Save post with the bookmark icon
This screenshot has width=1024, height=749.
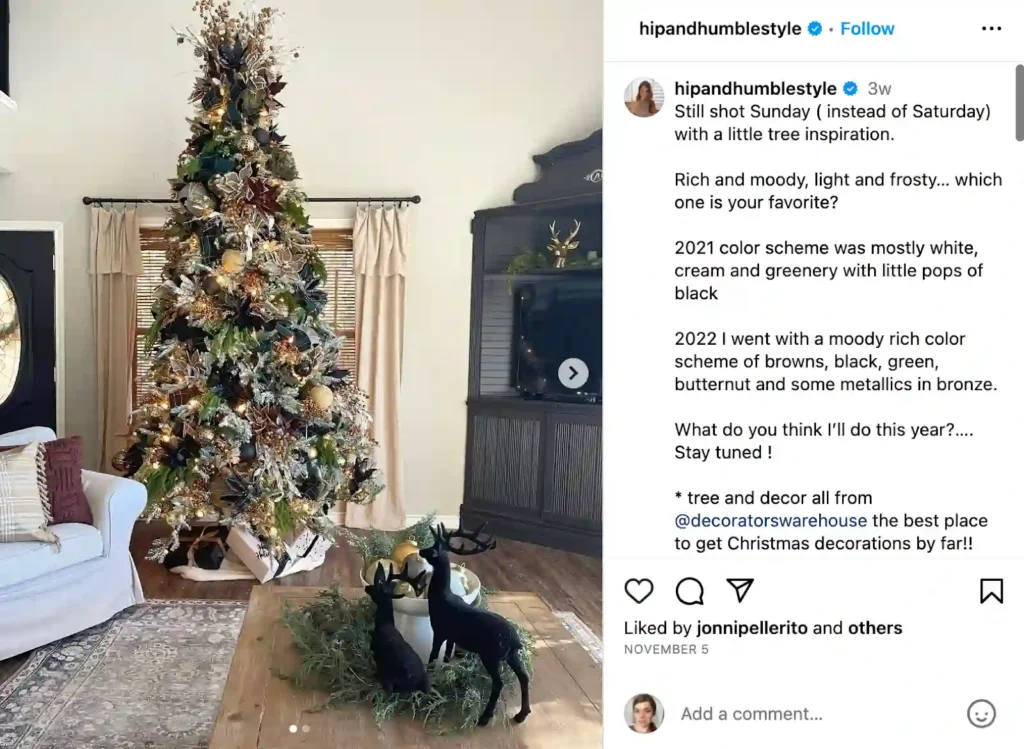(x=991, y=591)
